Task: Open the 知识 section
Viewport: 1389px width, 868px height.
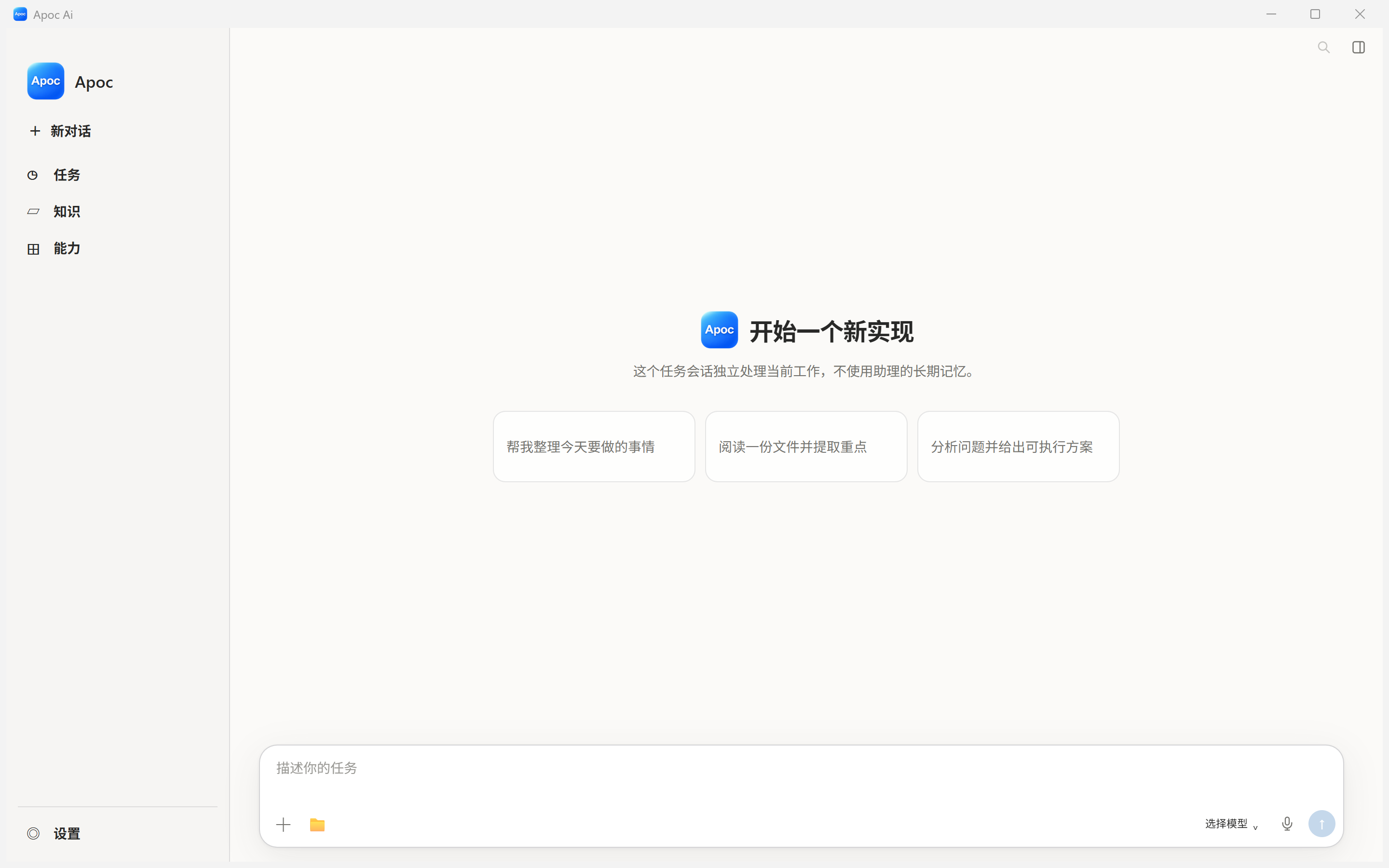Action: pos(54,211)
